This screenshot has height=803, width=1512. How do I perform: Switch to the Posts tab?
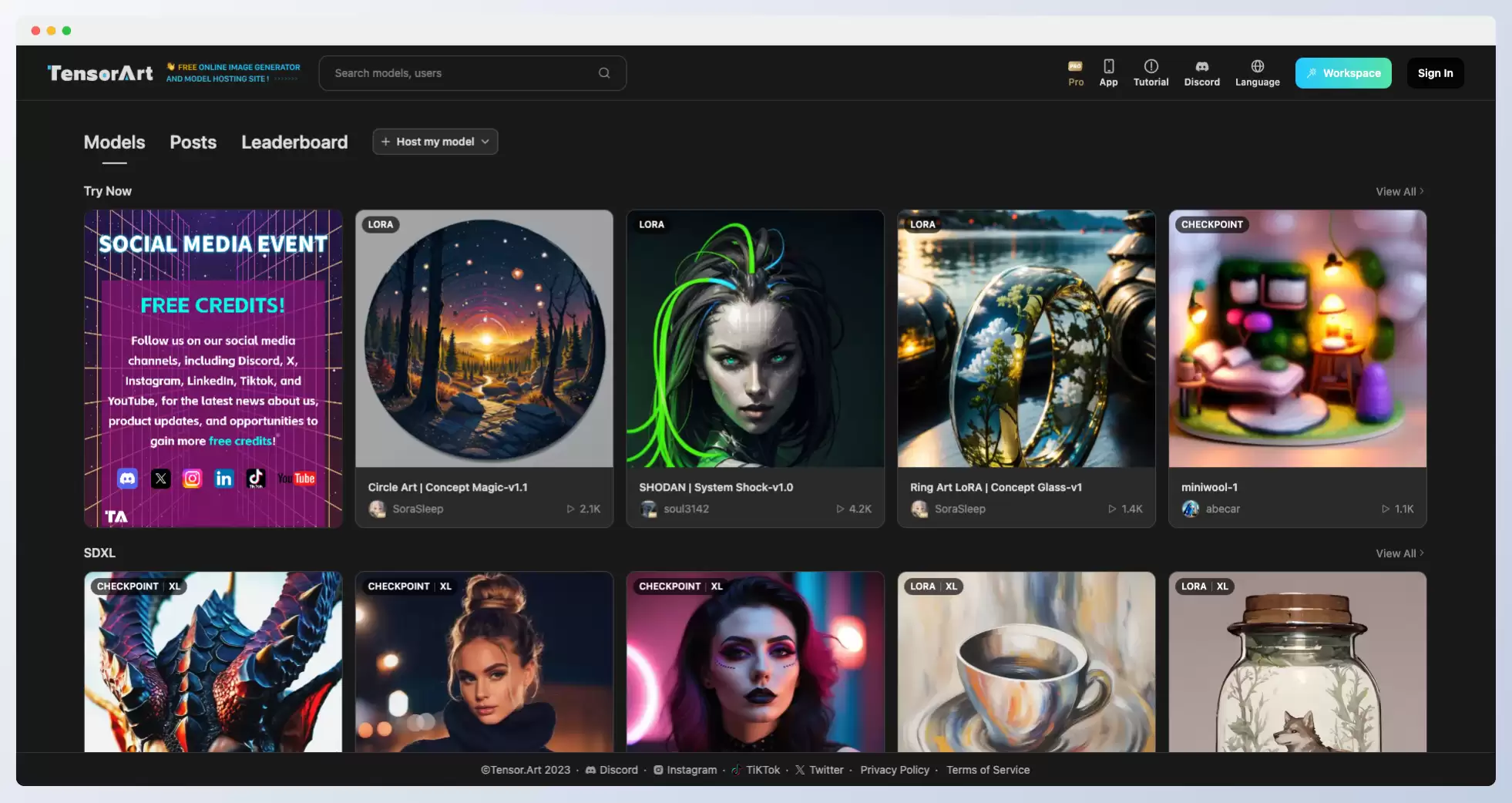(x=193, y=143)
